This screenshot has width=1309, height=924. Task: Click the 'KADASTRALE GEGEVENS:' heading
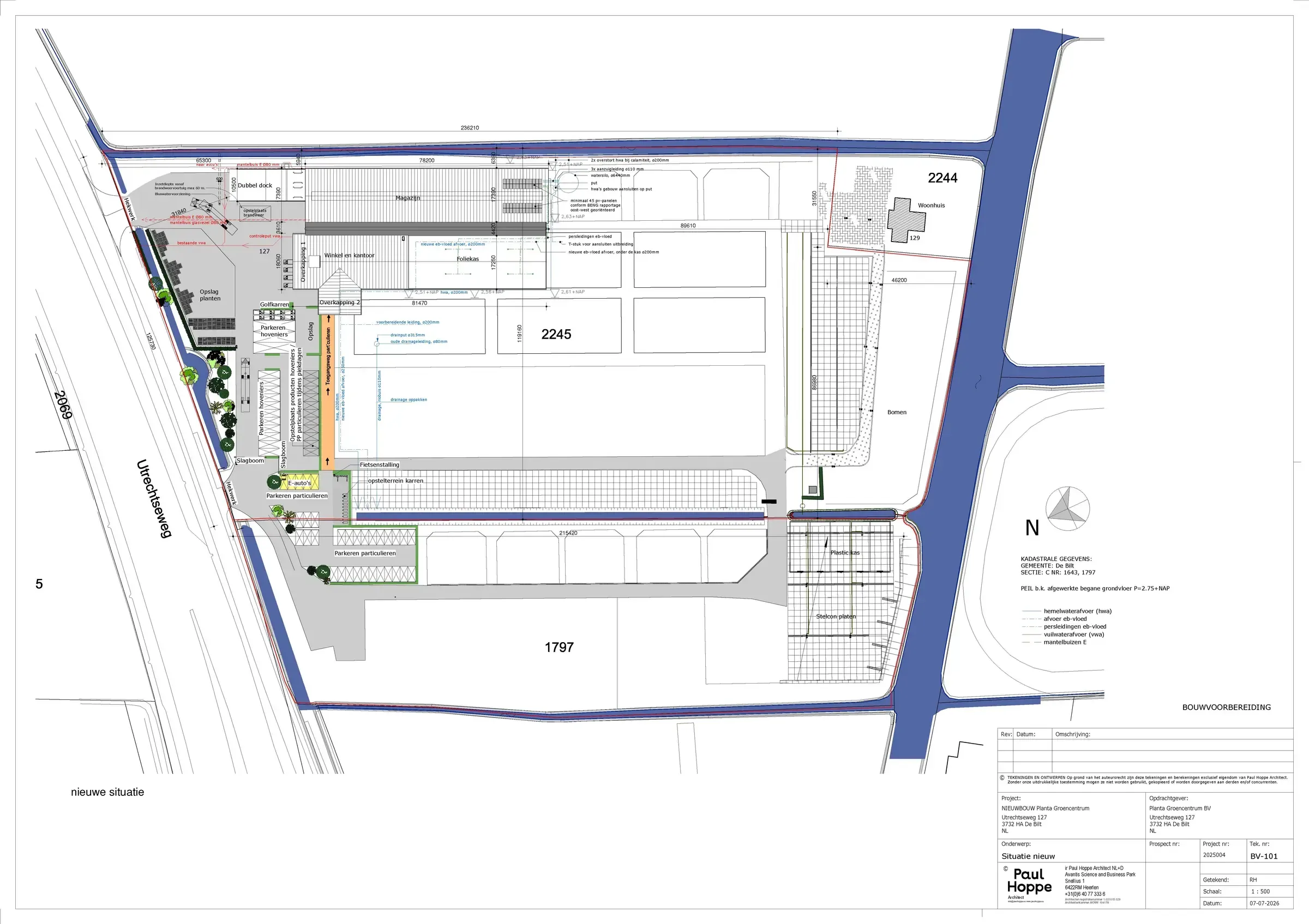(1056, 559)
